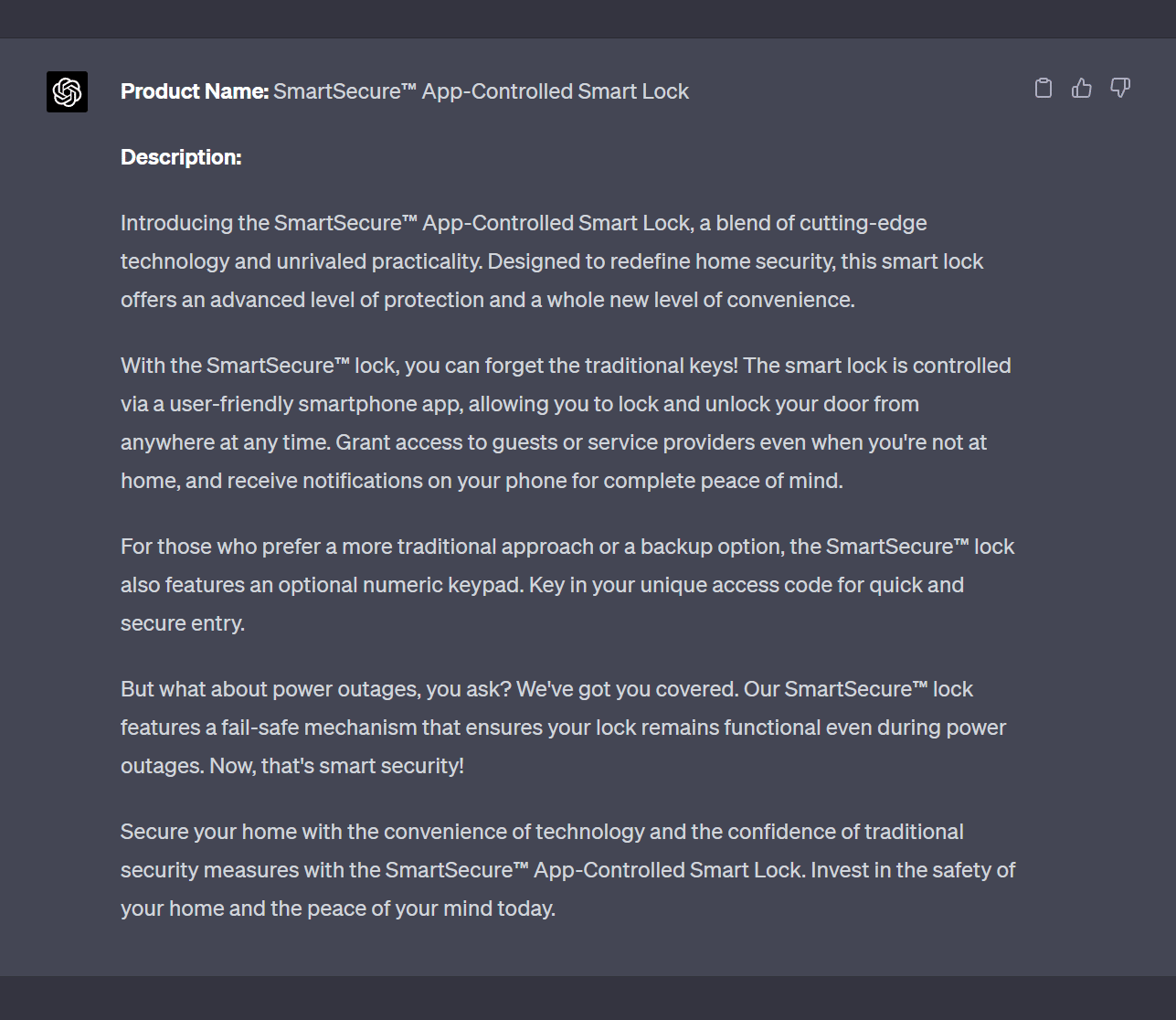1176x1020 pixels.
Task: Click the bold "Product Name:" label
Action: click(195, 91)
